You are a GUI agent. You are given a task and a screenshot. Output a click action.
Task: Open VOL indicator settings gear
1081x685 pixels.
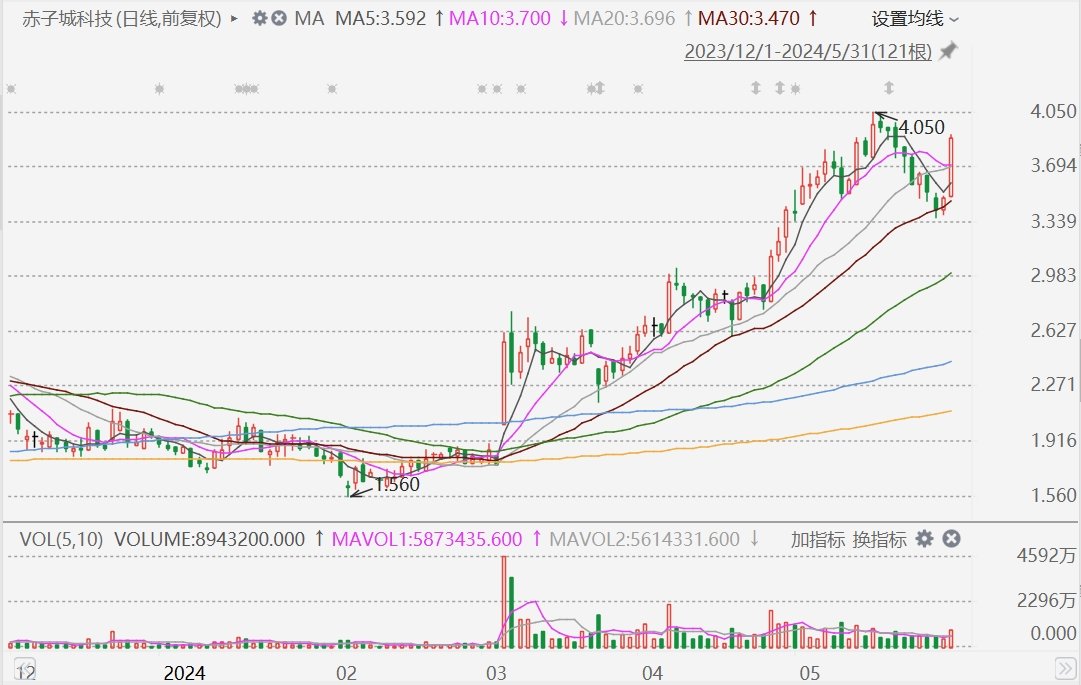[925, 539]
